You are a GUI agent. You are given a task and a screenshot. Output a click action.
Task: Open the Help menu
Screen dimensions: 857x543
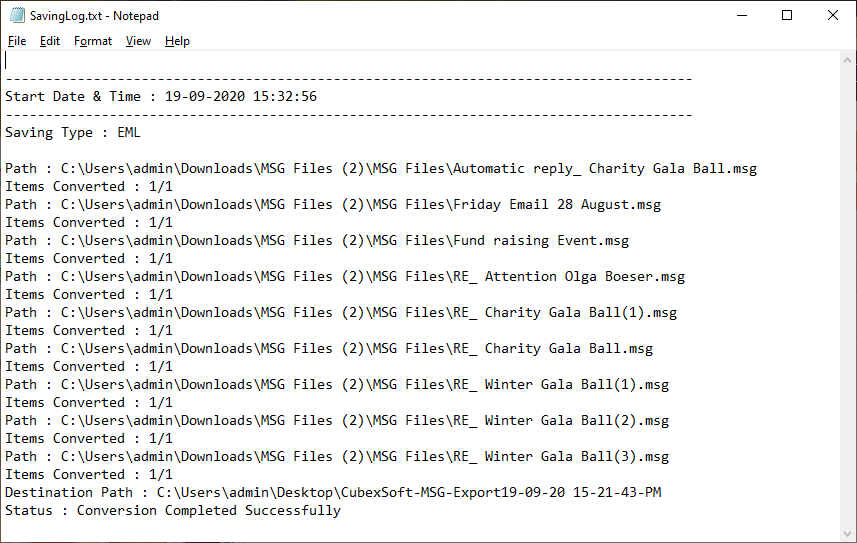177,41
